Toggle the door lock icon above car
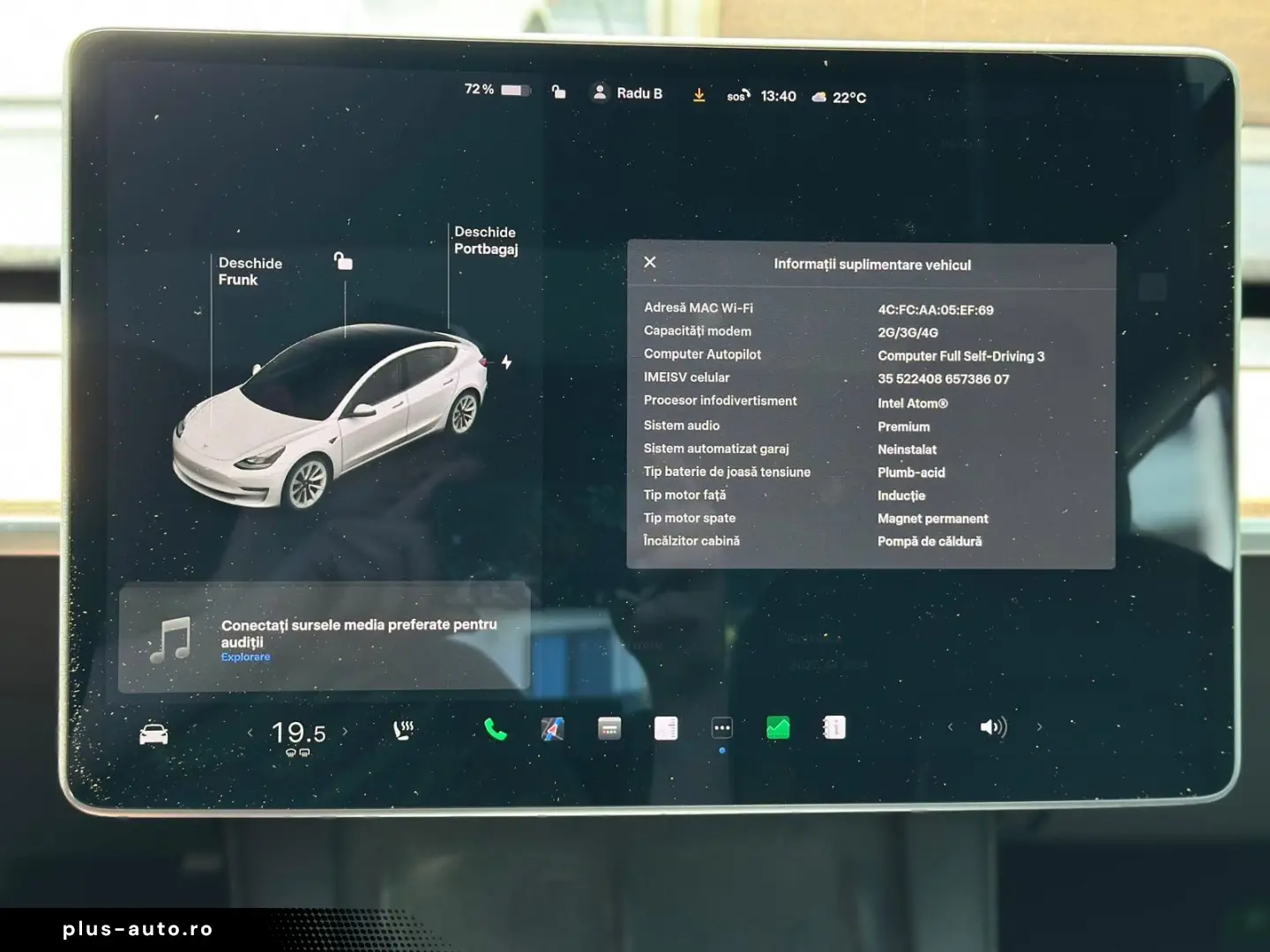 point(343,260)
